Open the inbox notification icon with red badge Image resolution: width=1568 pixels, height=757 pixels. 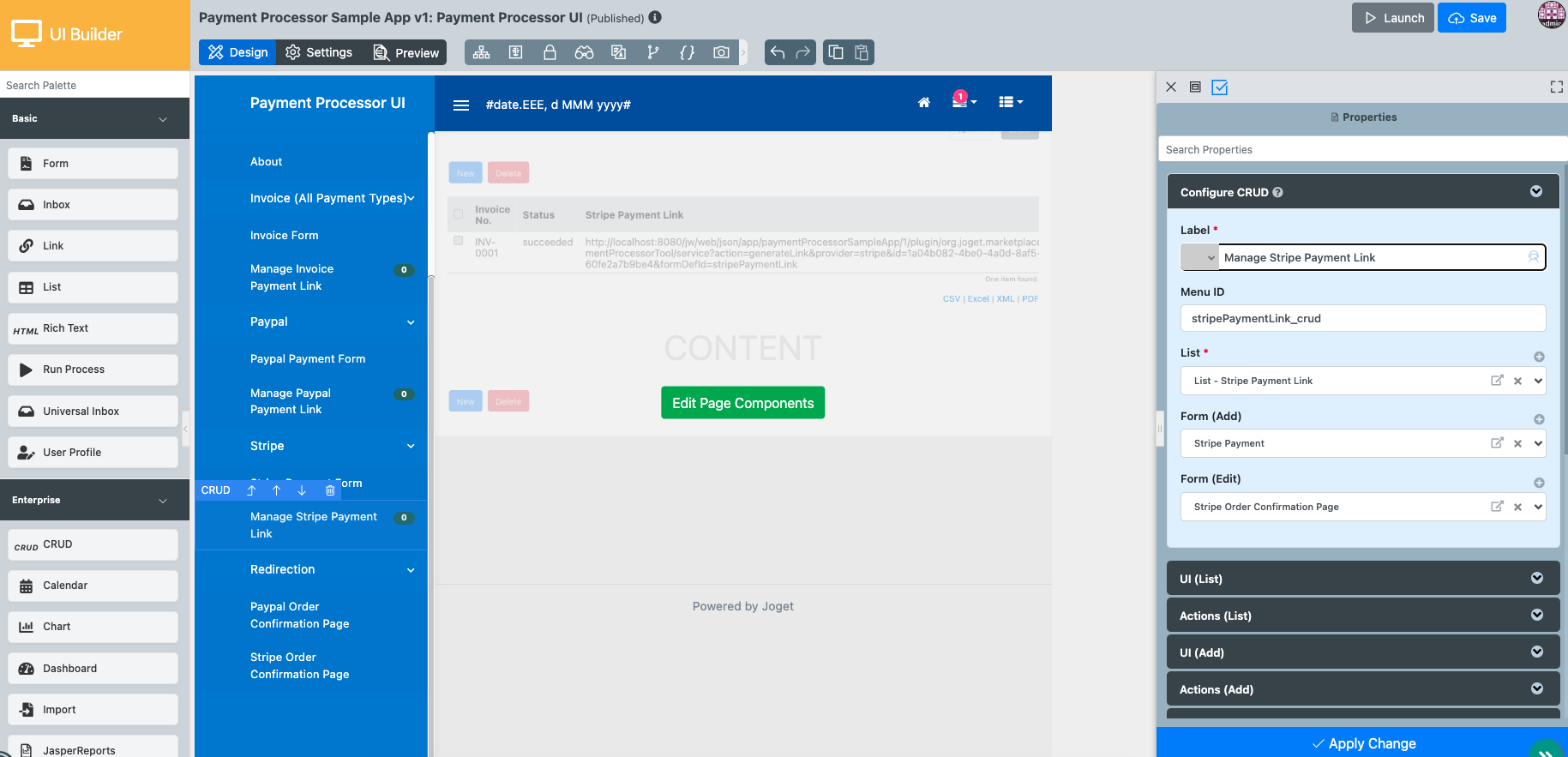click(964, 101)
